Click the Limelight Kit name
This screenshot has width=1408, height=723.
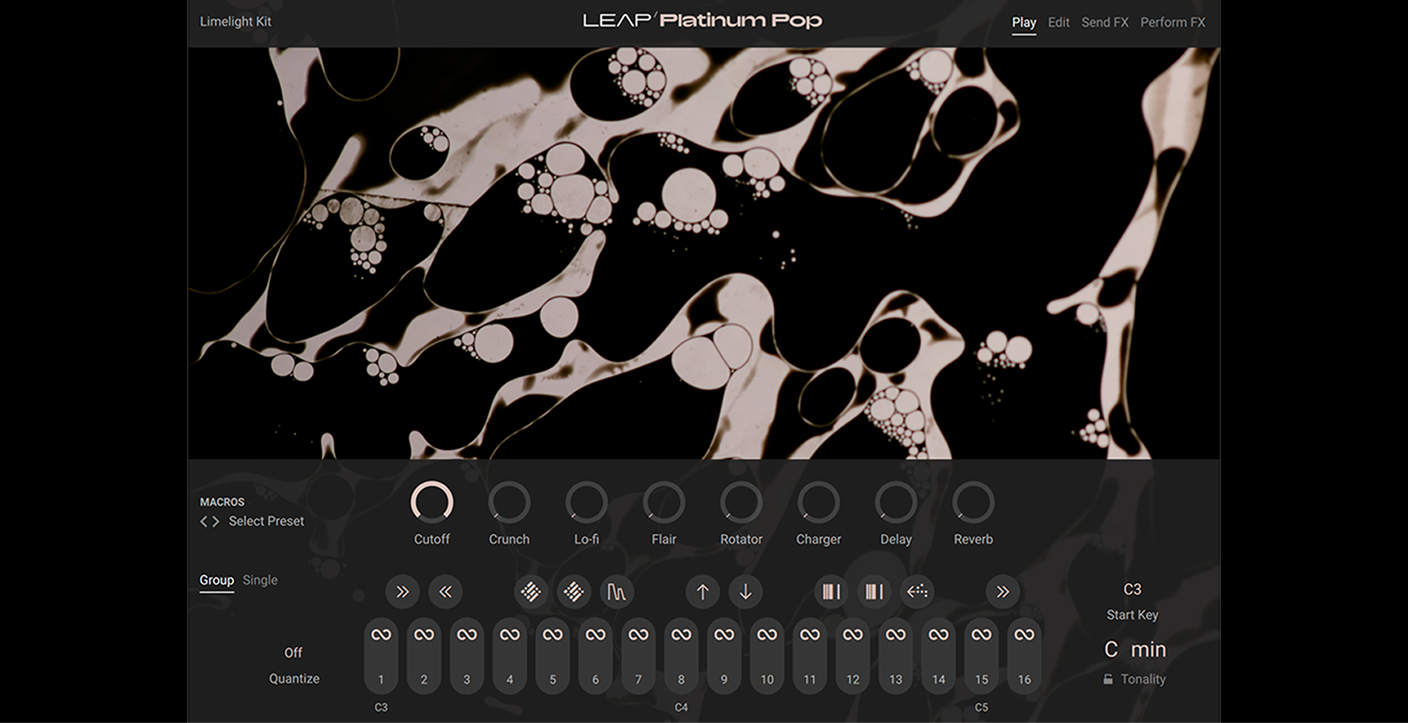pyautogui.click(x=236, y=21)
